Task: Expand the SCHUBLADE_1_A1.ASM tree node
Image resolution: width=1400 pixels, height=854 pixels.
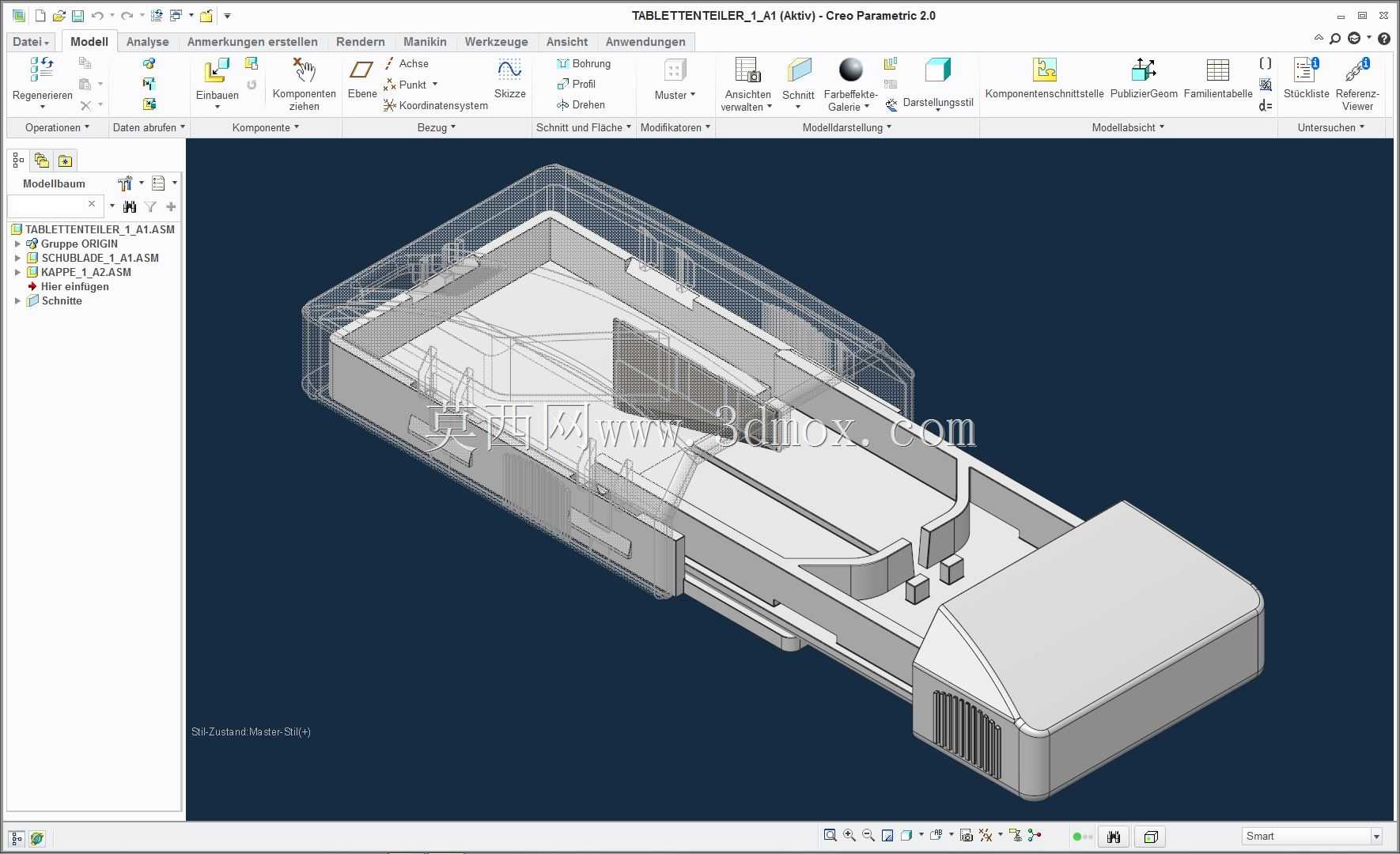Action: click(17, 258)
